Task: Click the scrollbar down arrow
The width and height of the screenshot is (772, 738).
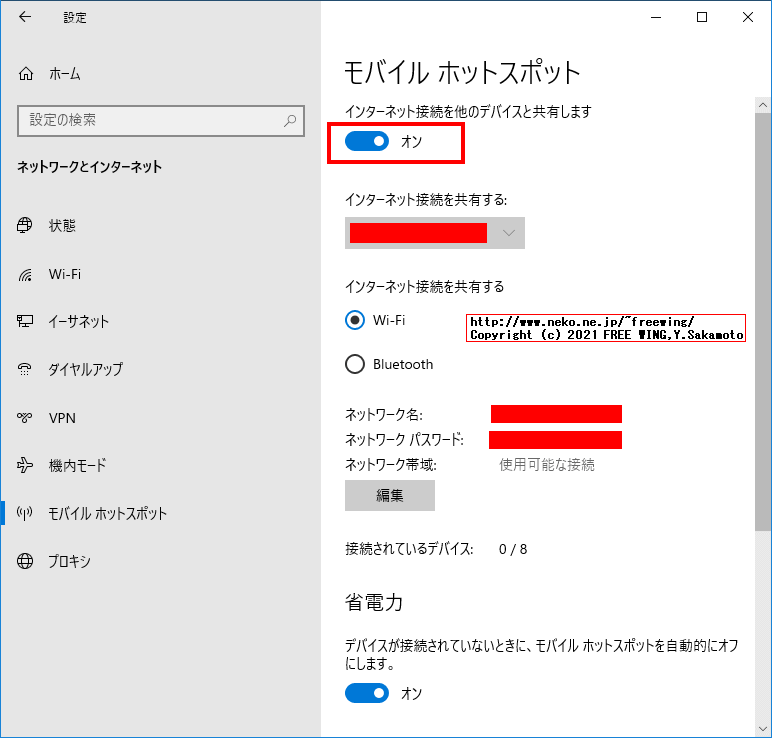Action: [763, 729]
